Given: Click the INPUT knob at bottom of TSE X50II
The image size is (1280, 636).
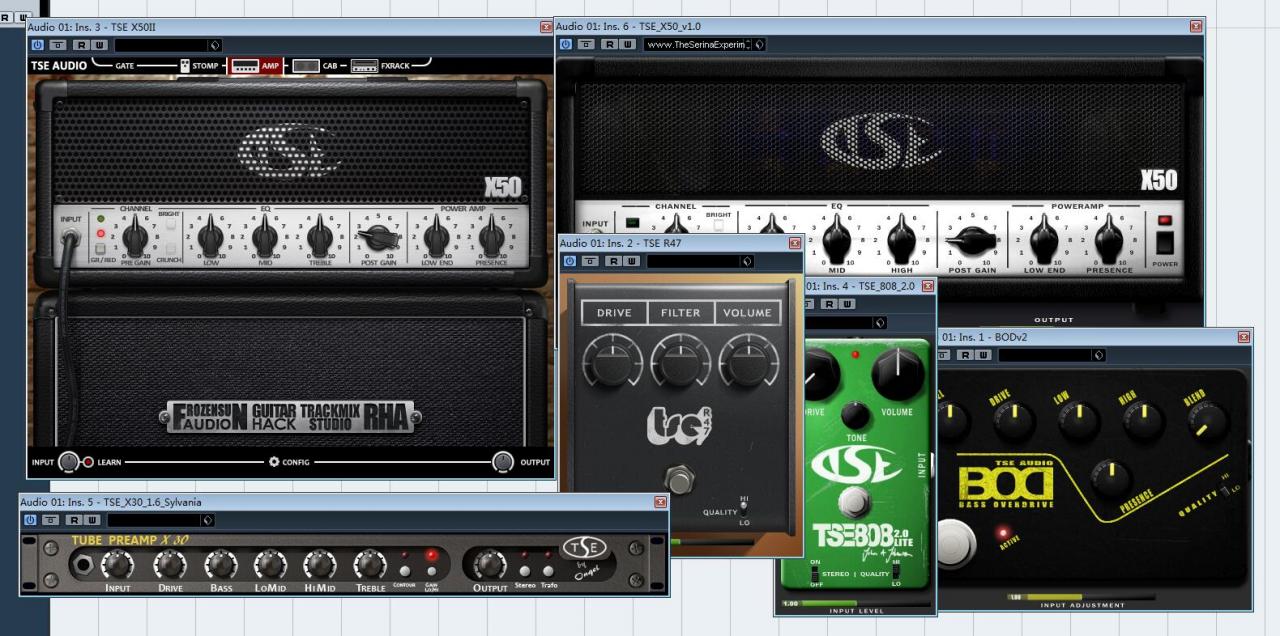Looking at the screenshot, I should (68, 462).
